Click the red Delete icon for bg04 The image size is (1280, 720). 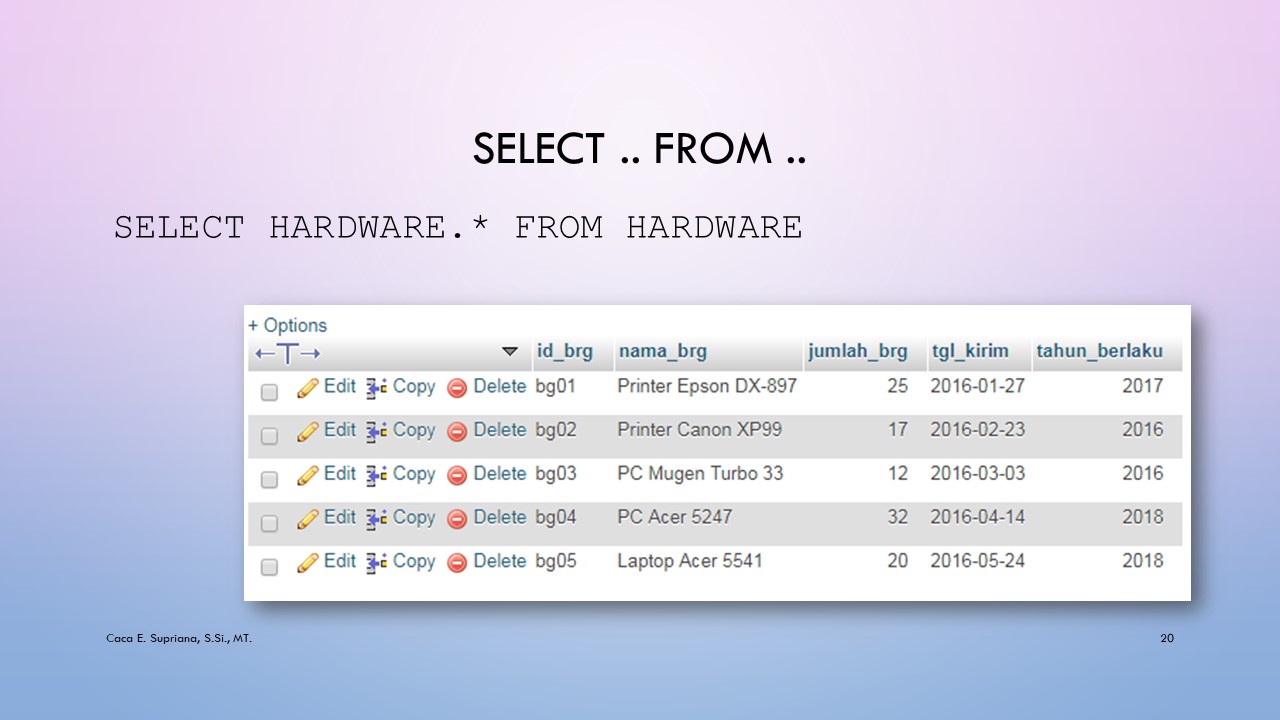click(x=457, y=520)
